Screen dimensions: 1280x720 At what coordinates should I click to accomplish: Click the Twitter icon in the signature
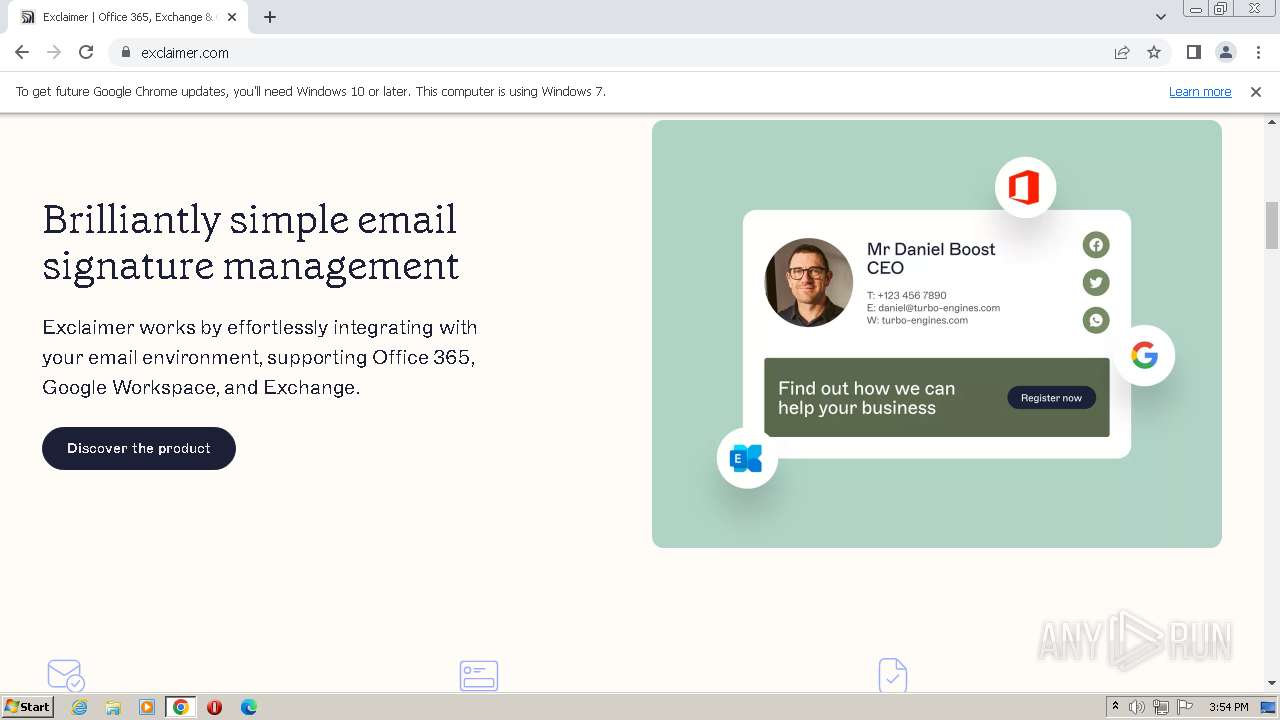[1096, 282]
